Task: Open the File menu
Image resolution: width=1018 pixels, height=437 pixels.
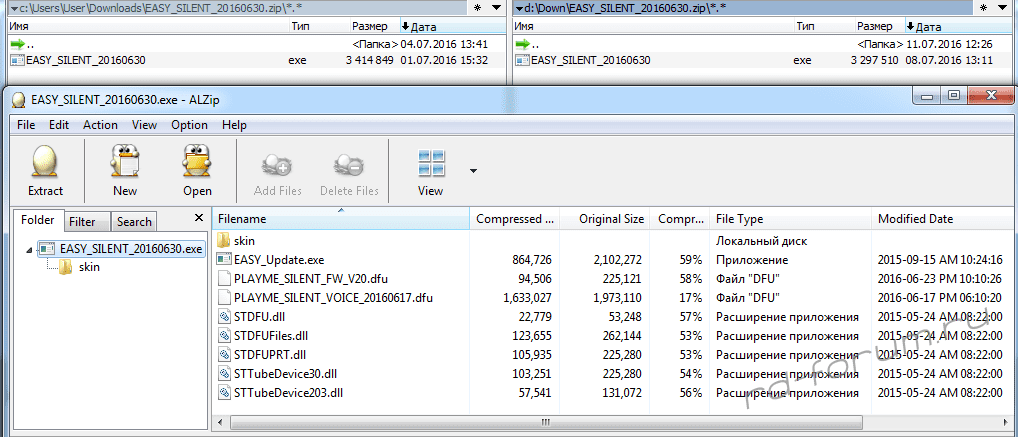Action: point(26,125)
